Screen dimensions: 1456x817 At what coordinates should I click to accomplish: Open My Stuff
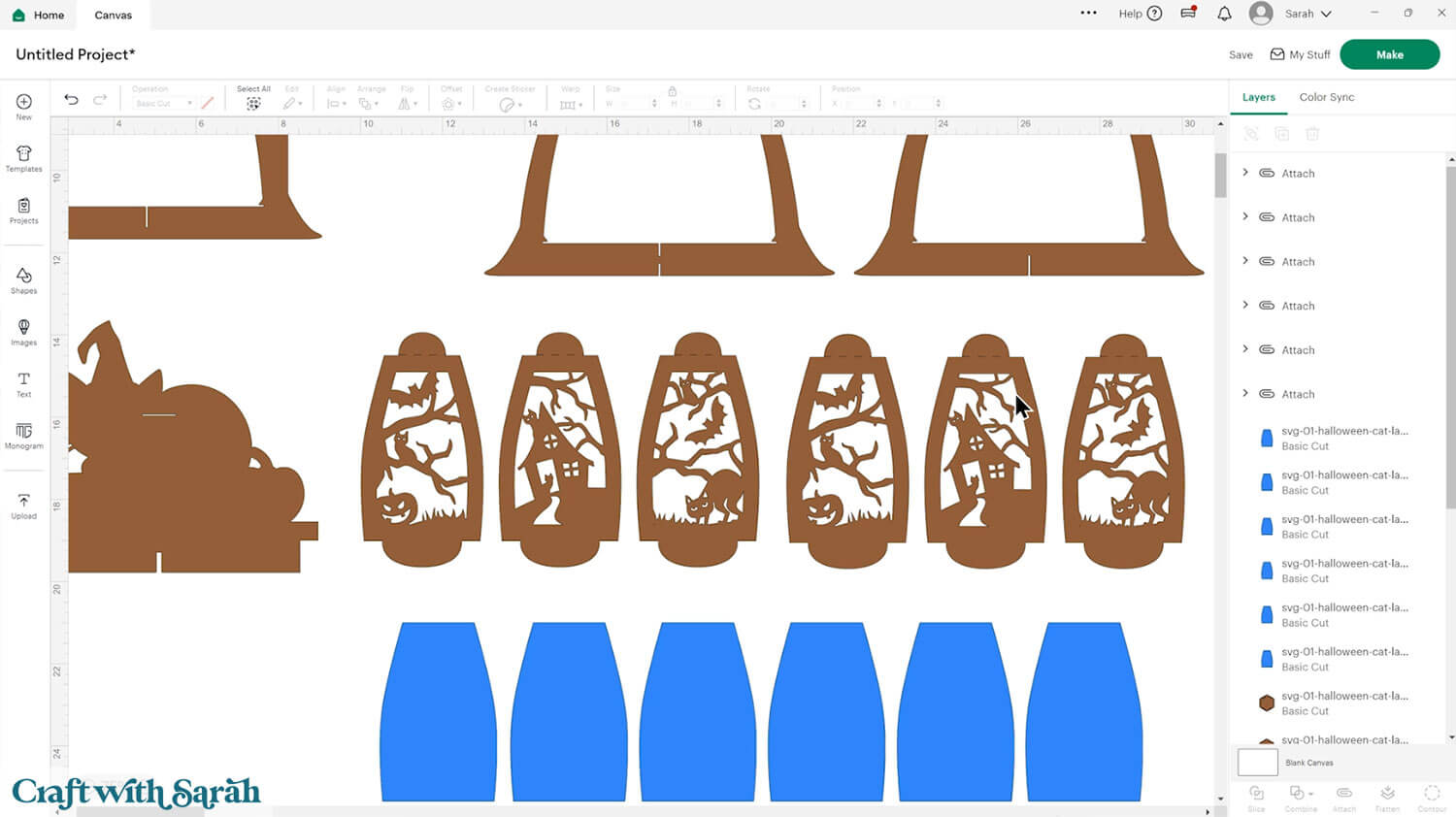coord(1300,54)
